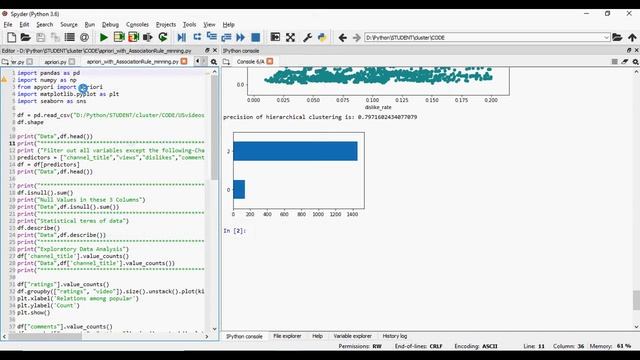Switch to the File explorer pane tab

pos(287,336)
